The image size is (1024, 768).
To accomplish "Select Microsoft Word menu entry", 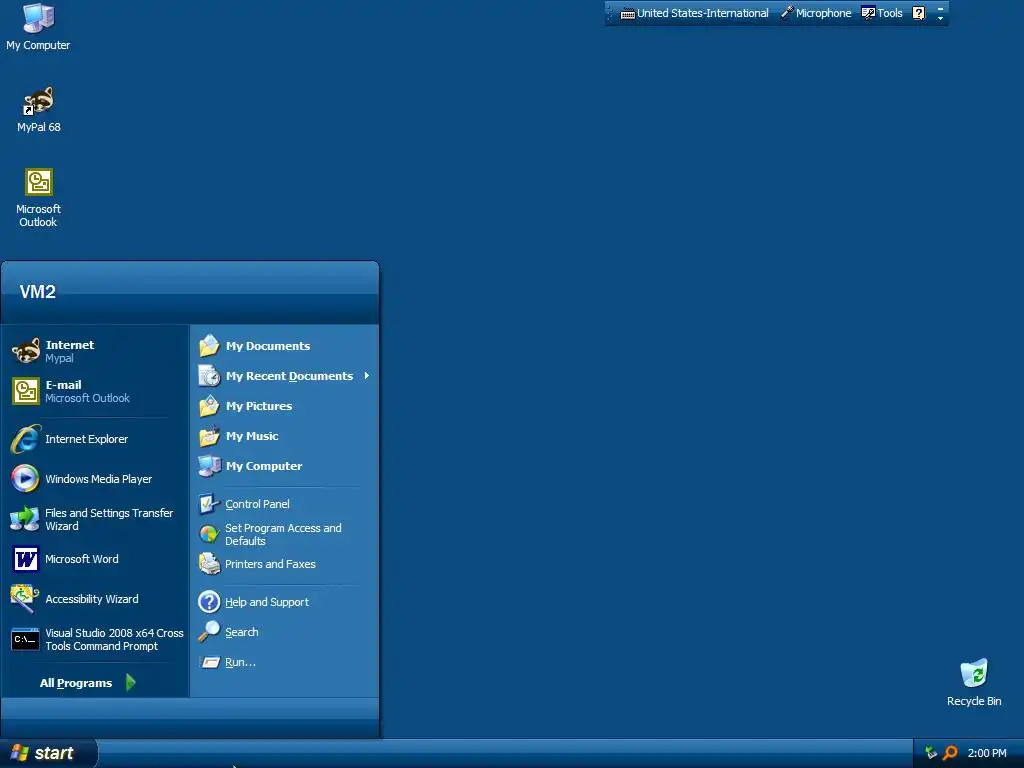I will click(x=95, y=559).
